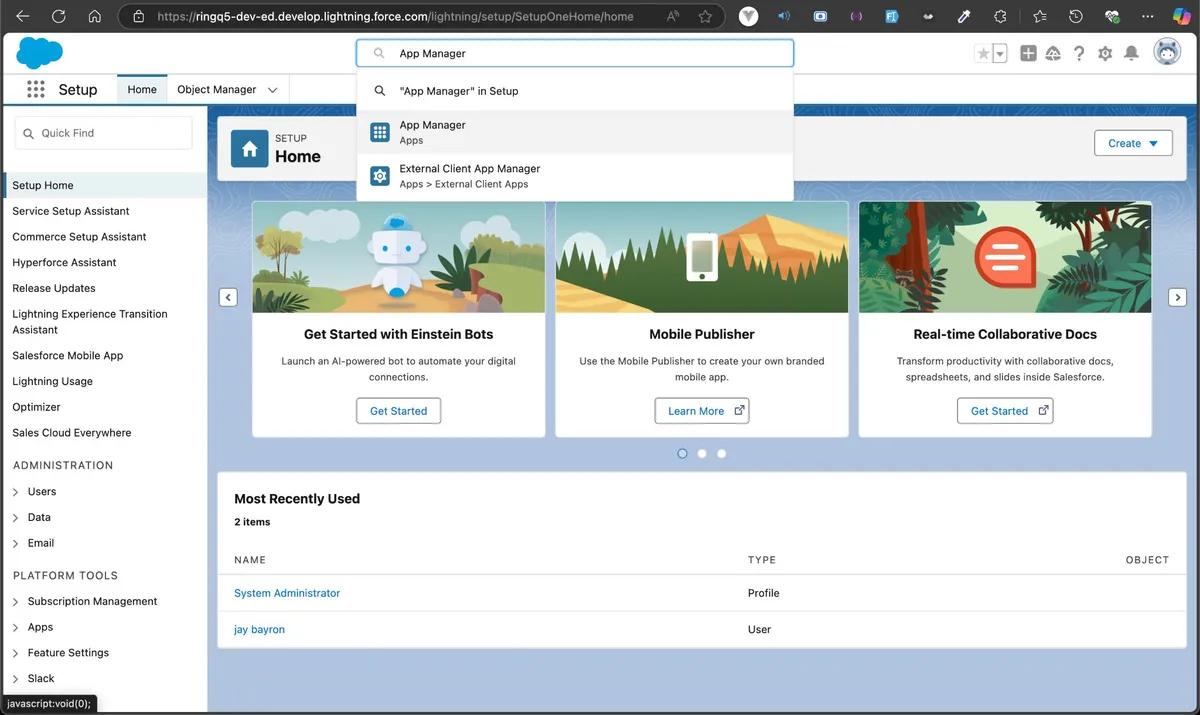1200x715 pixels.
Task: Open the Setup gear icon
Action: click(x=1105, y=54)
